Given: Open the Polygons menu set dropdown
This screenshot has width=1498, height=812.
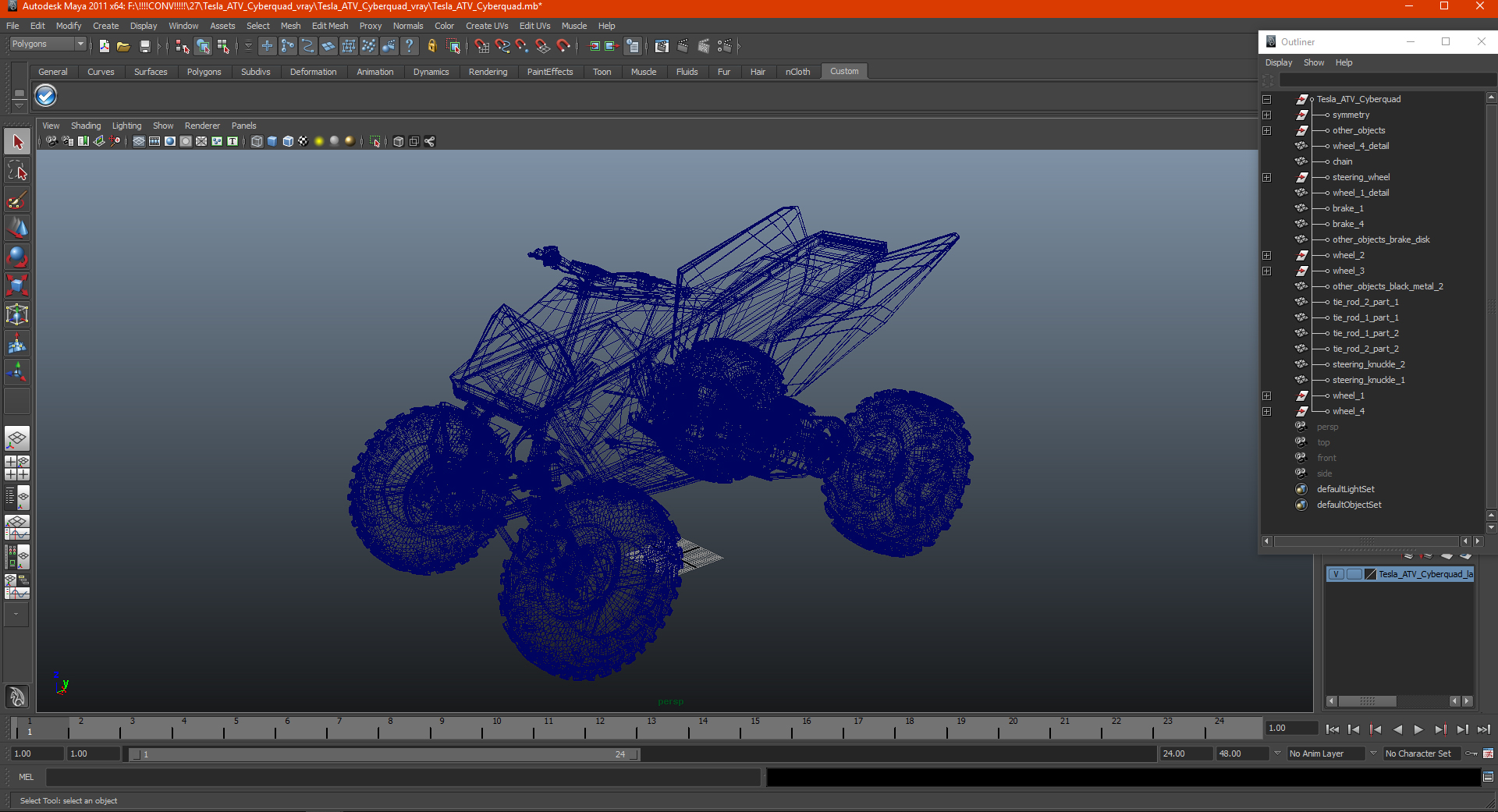Looking at the screenshot, I should point(47,44).
